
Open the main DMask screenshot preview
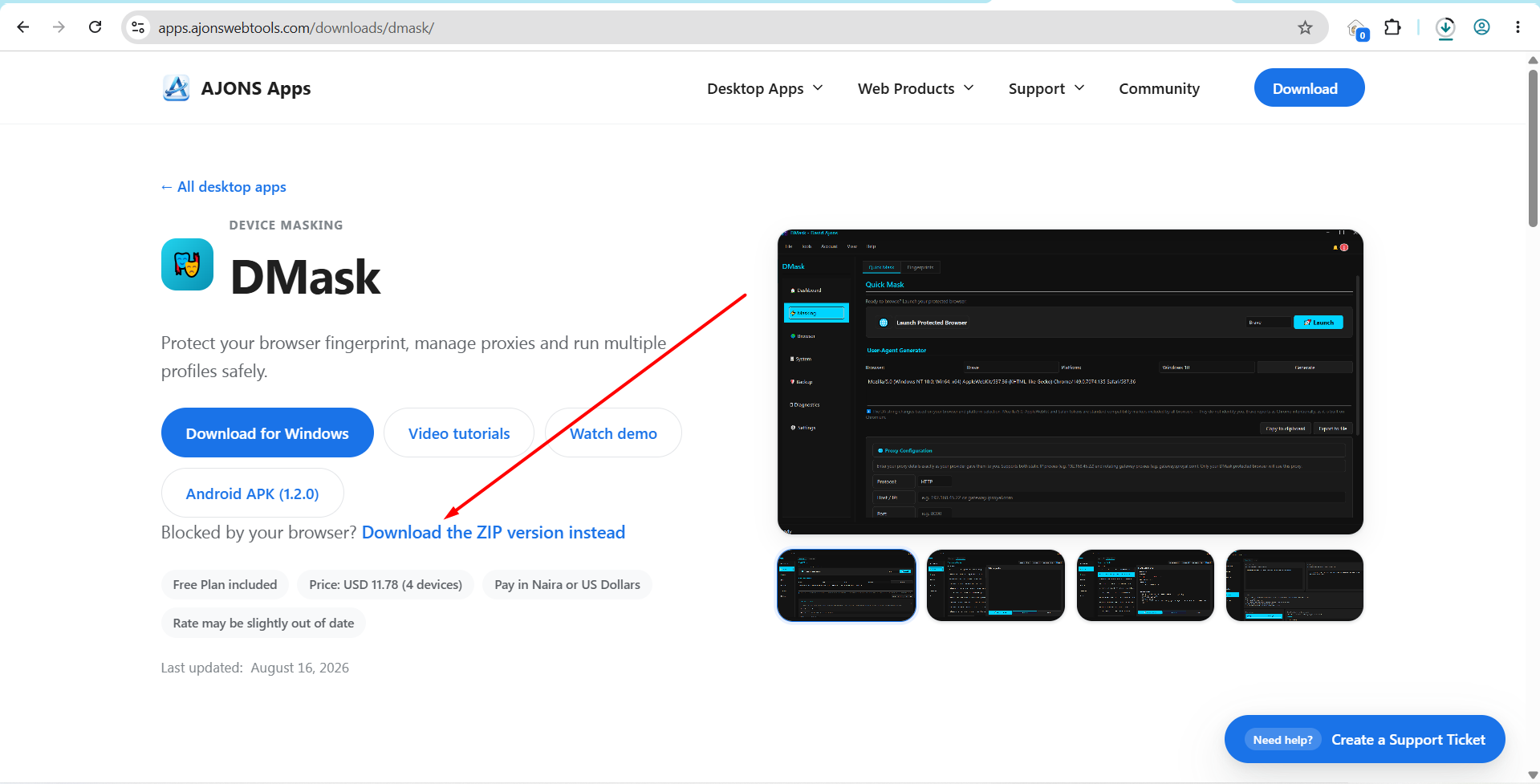point(1070,382)
